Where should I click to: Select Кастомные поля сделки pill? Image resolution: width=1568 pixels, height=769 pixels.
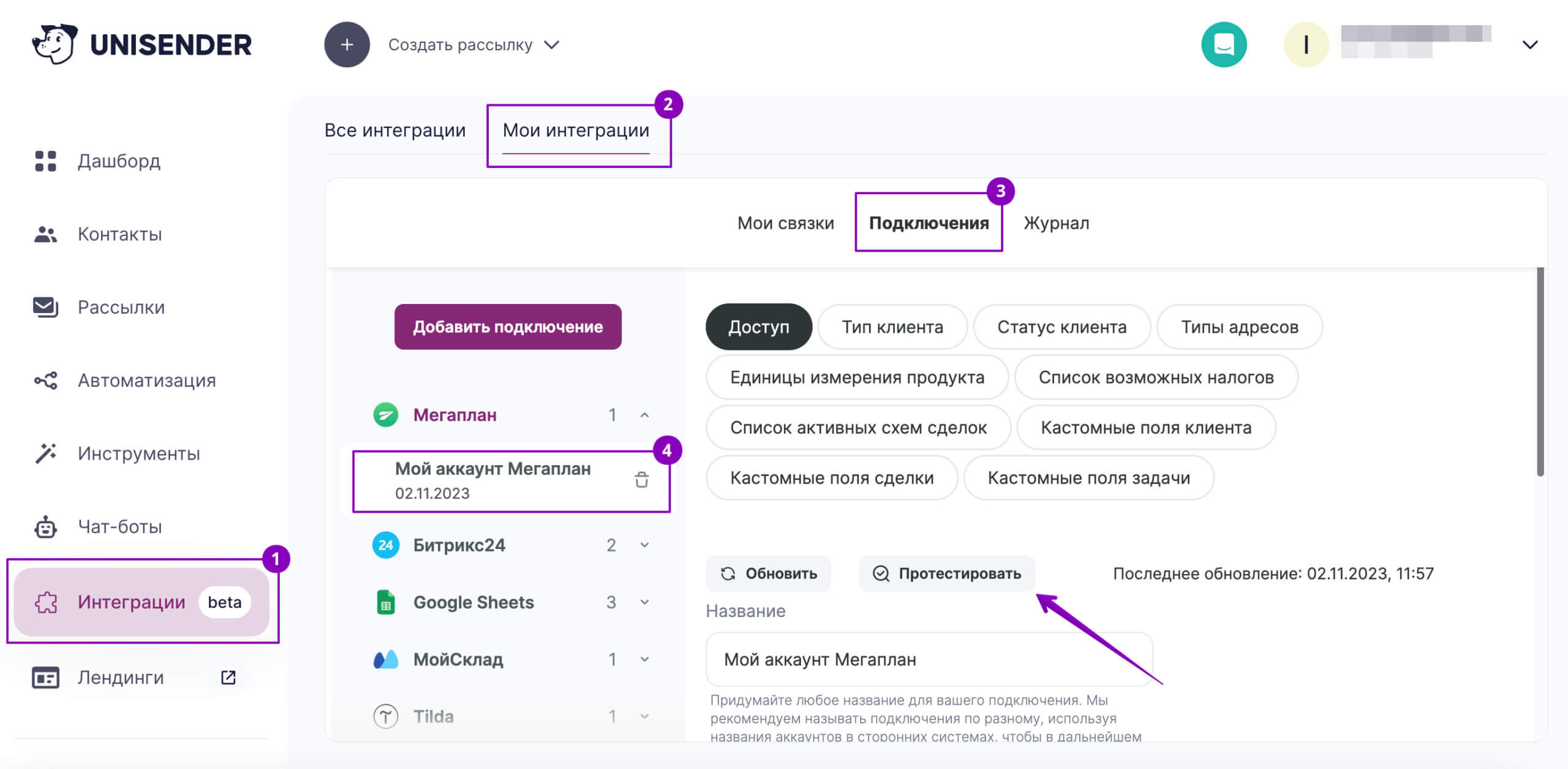[x=832, y=477]
